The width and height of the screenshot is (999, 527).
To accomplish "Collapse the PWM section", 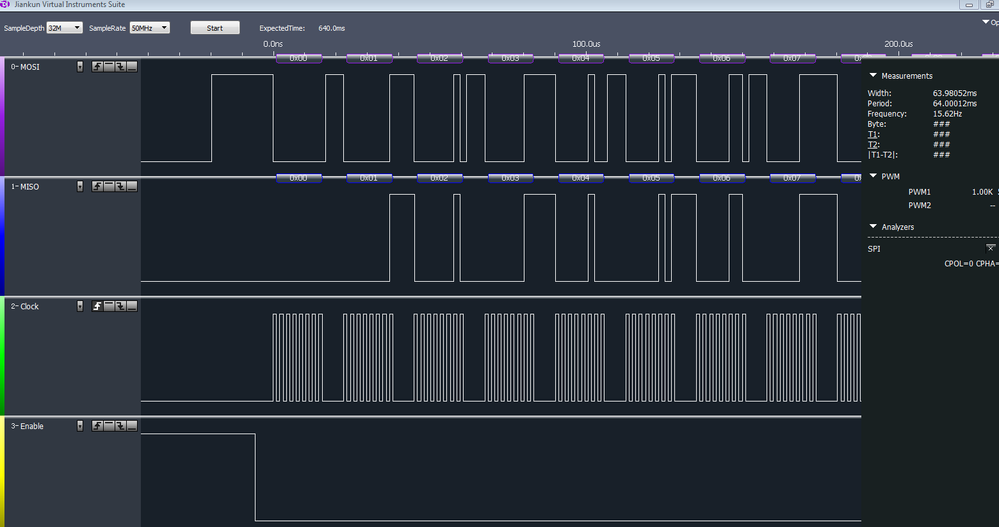I will pos(873,176).
